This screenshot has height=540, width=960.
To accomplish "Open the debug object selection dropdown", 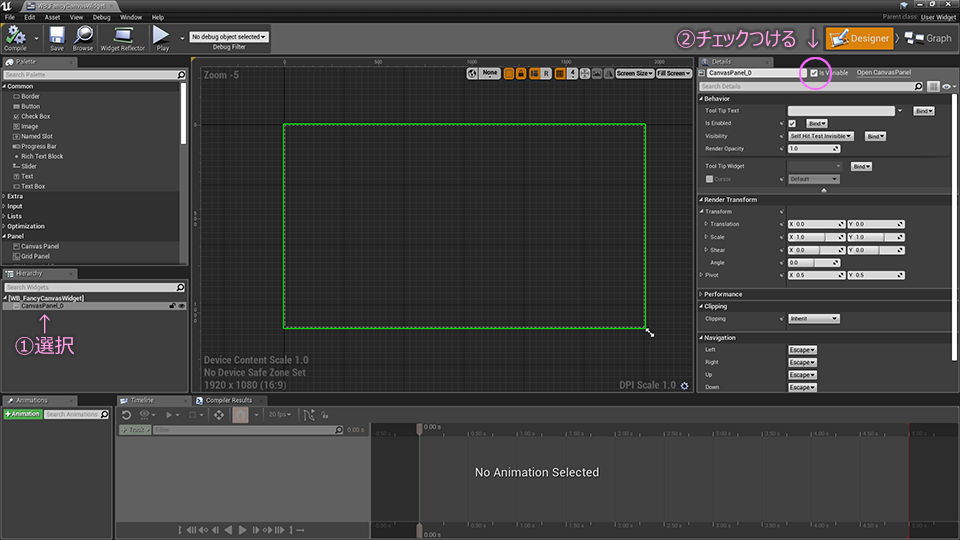I will pos(228,37).
